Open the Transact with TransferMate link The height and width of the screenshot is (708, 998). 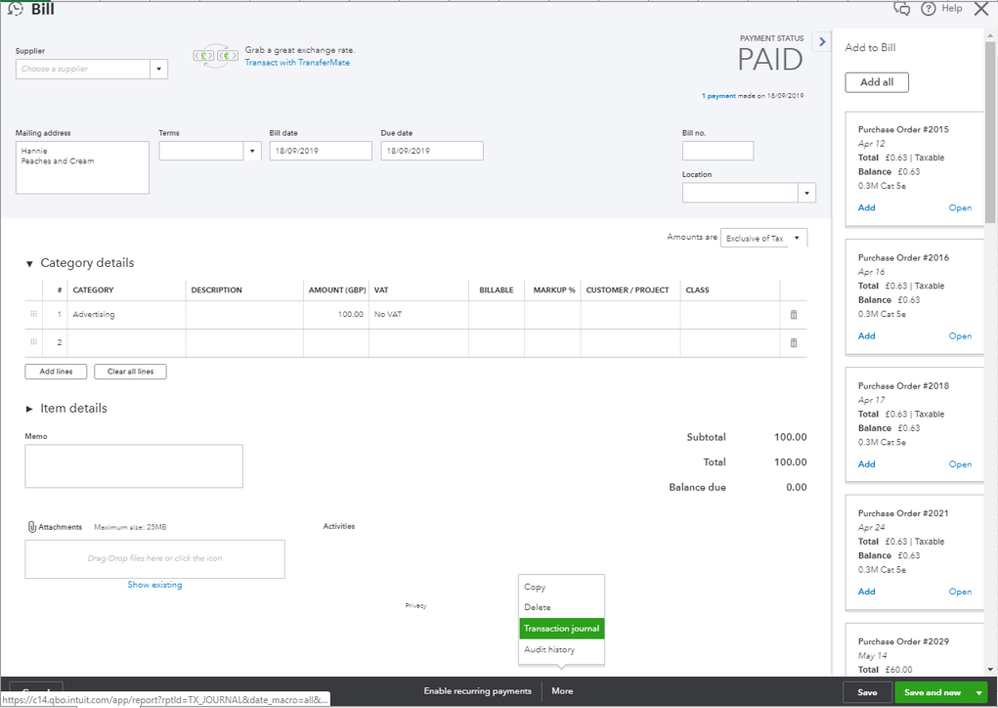297,62
